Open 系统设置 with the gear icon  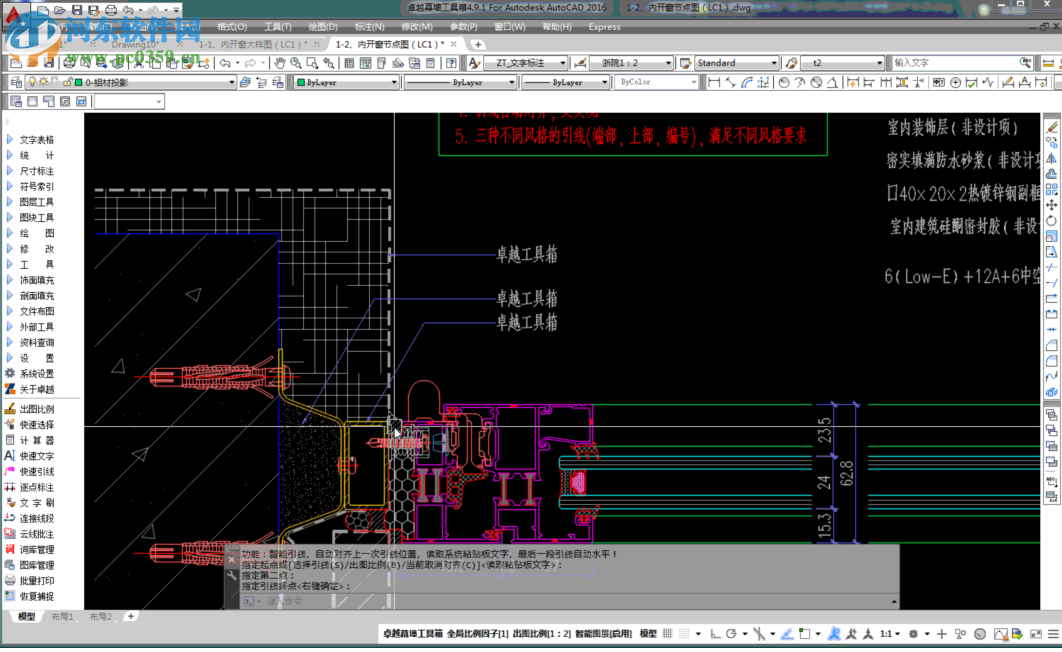click(36, 374)
